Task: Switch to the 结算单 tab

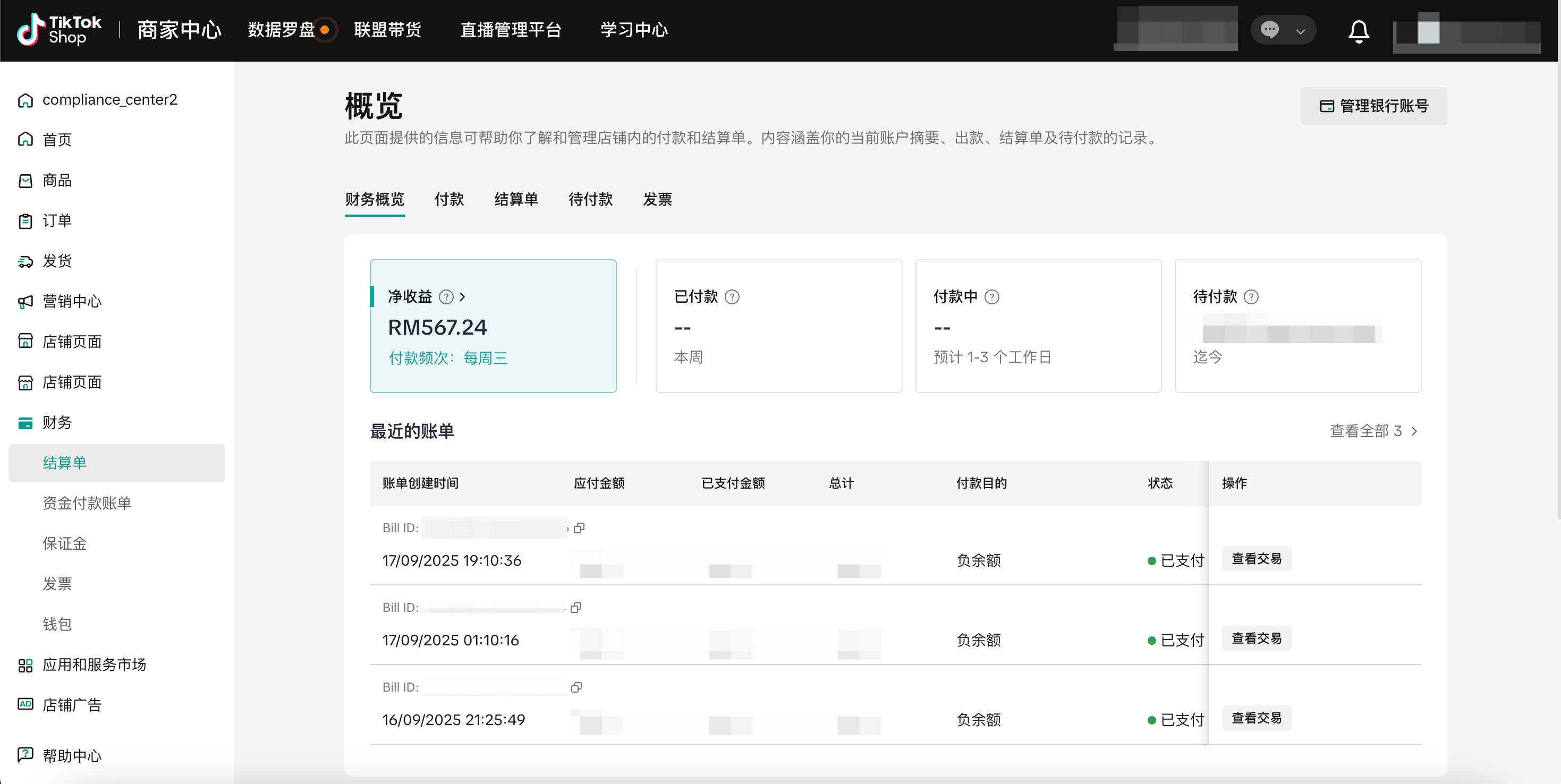Action: click(516, 199)
